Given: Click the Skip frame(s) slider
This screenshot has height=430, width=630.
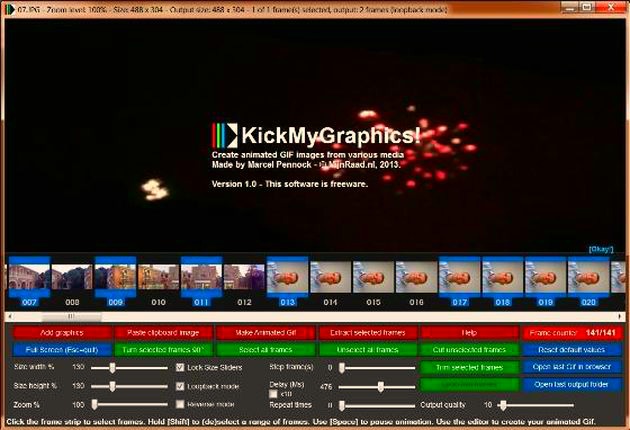Looking at the screenshot, I should tap(377, 367).
